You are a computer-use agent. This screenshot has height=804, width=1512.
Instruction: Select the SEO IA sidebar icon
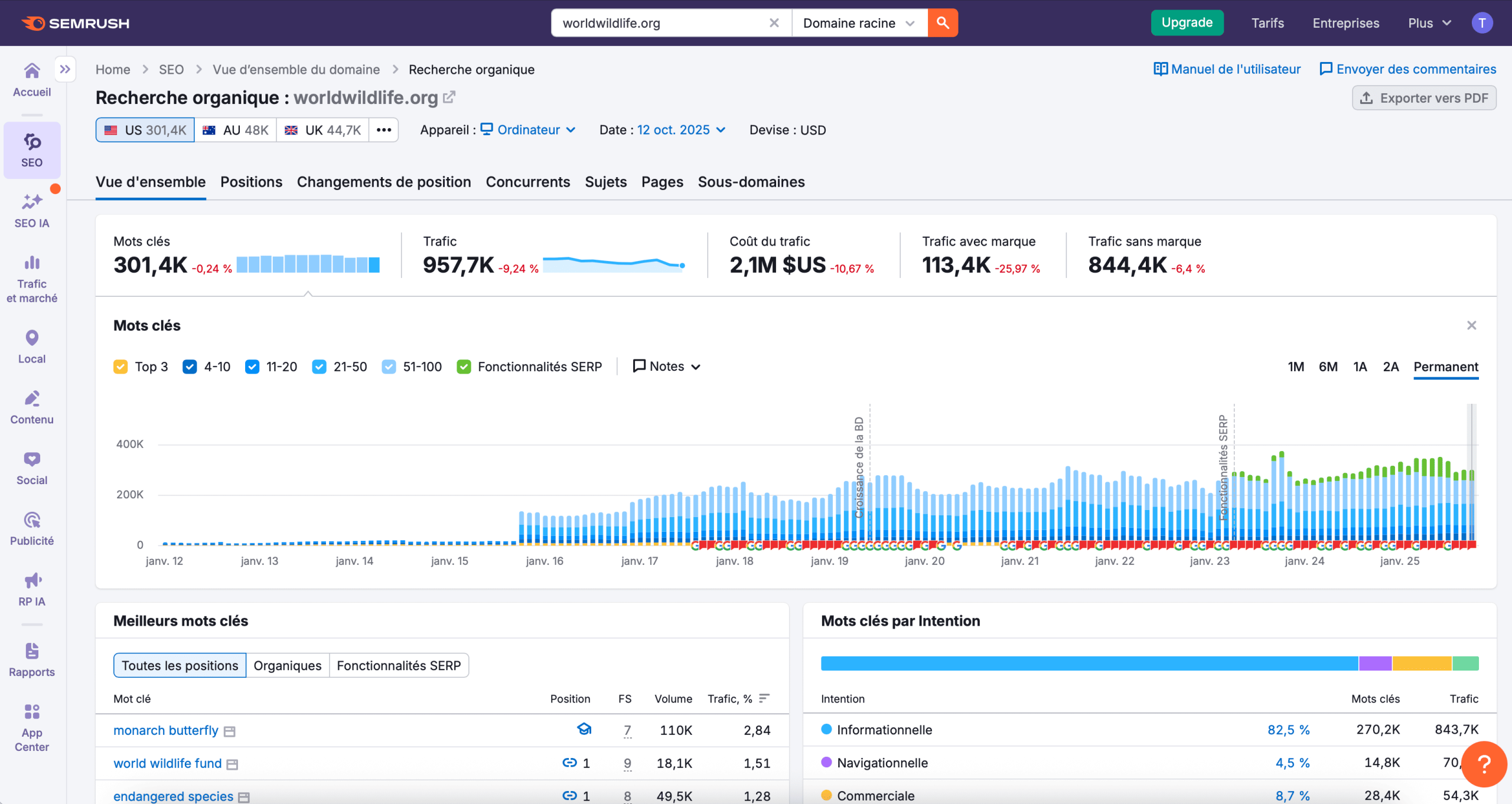(31, 210)
